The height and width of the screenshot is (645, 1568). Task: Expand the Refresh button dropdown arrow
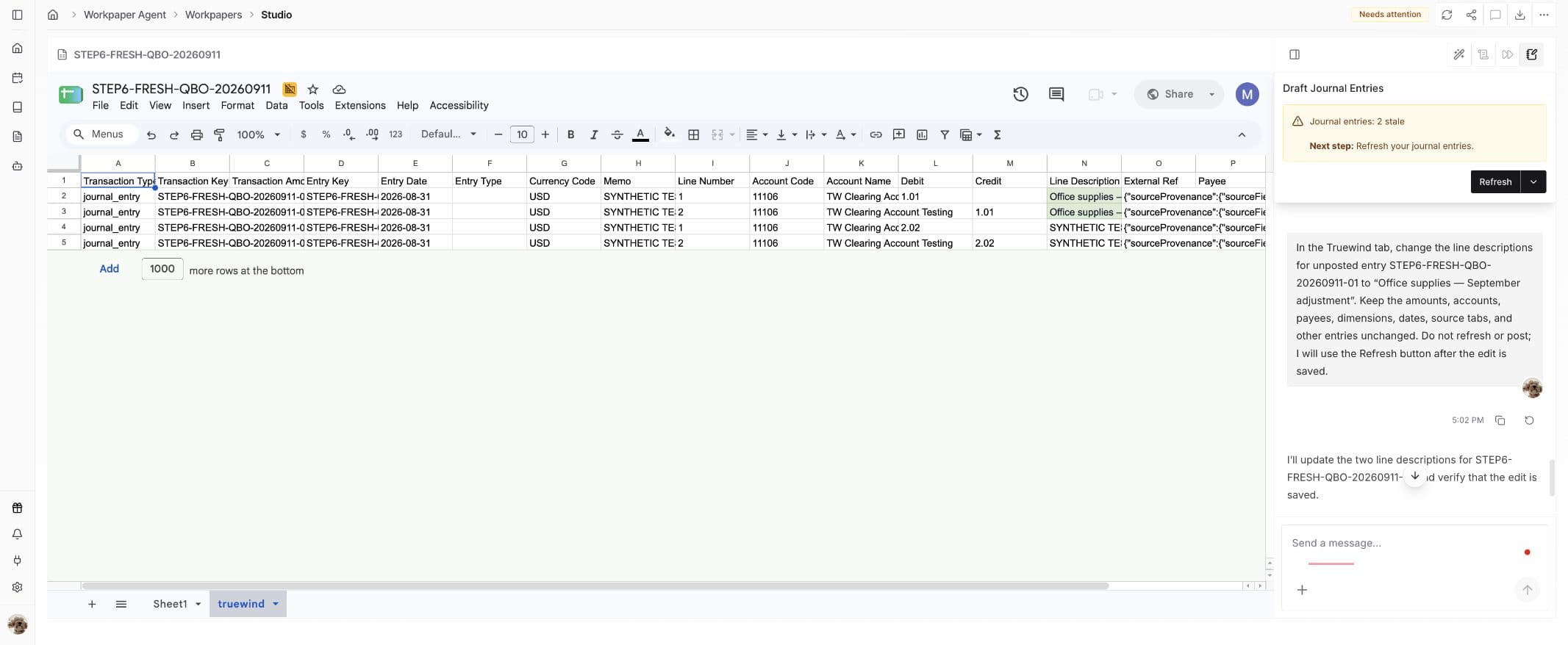tap(1533, 181)
